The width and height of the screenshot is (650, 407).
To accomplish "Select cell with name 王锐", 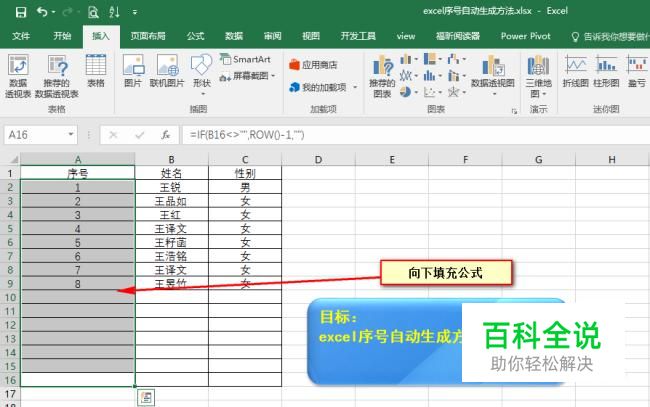I will 171,187.
